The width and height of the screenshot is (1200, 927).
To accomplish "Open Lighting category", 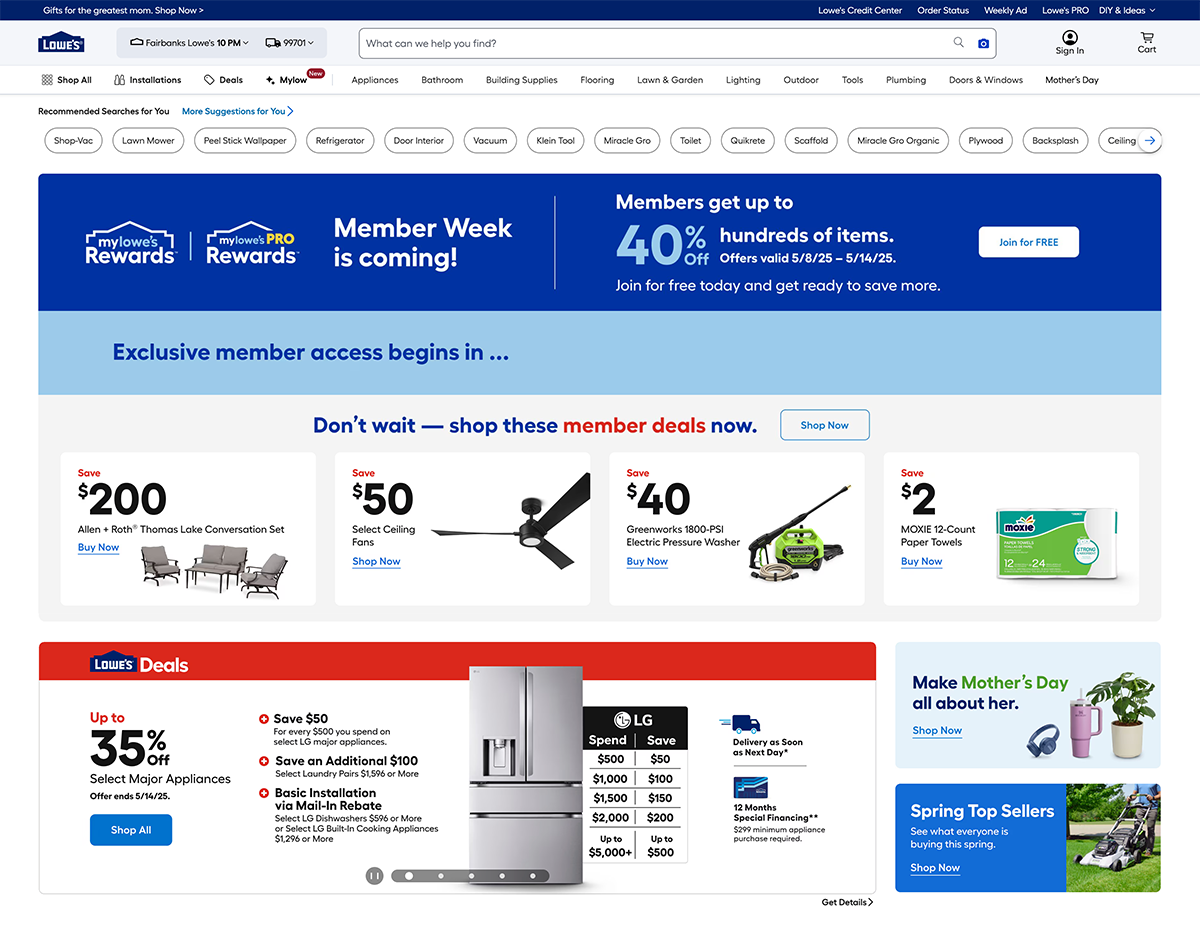I will pos(743,80).
